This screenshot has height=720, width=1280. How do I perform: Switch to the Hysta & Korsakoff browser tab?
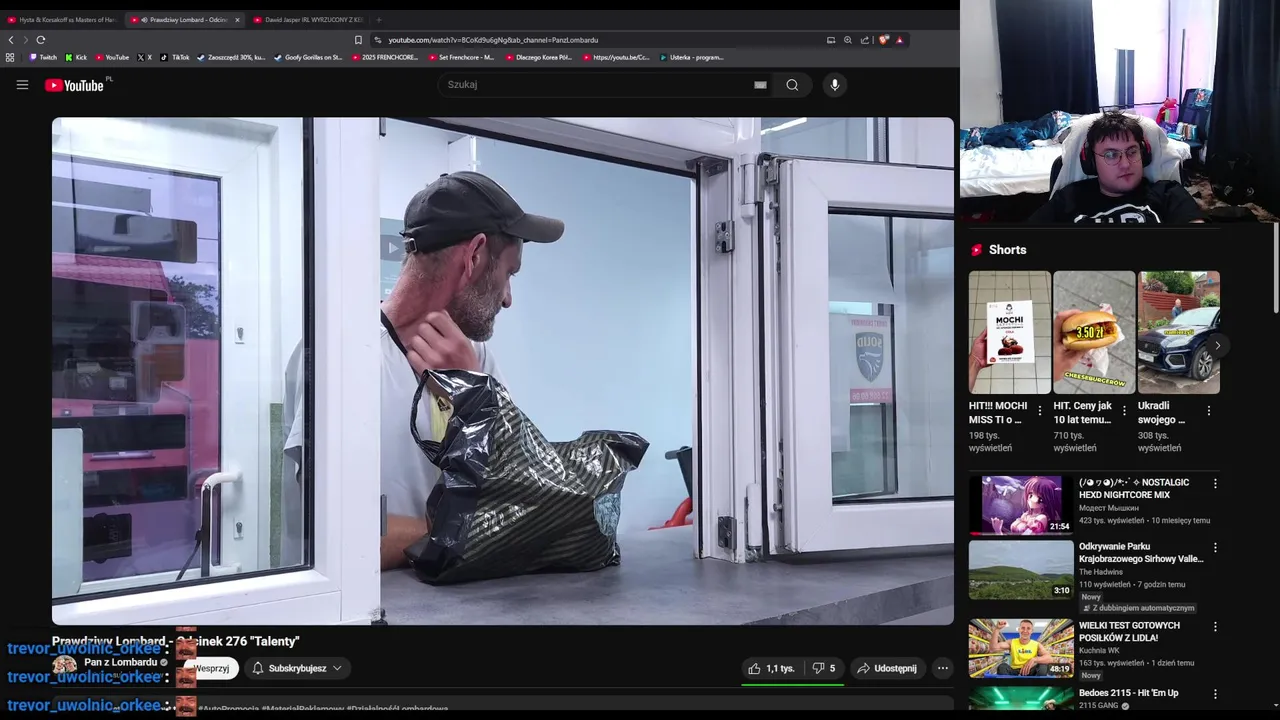[62, 20]
